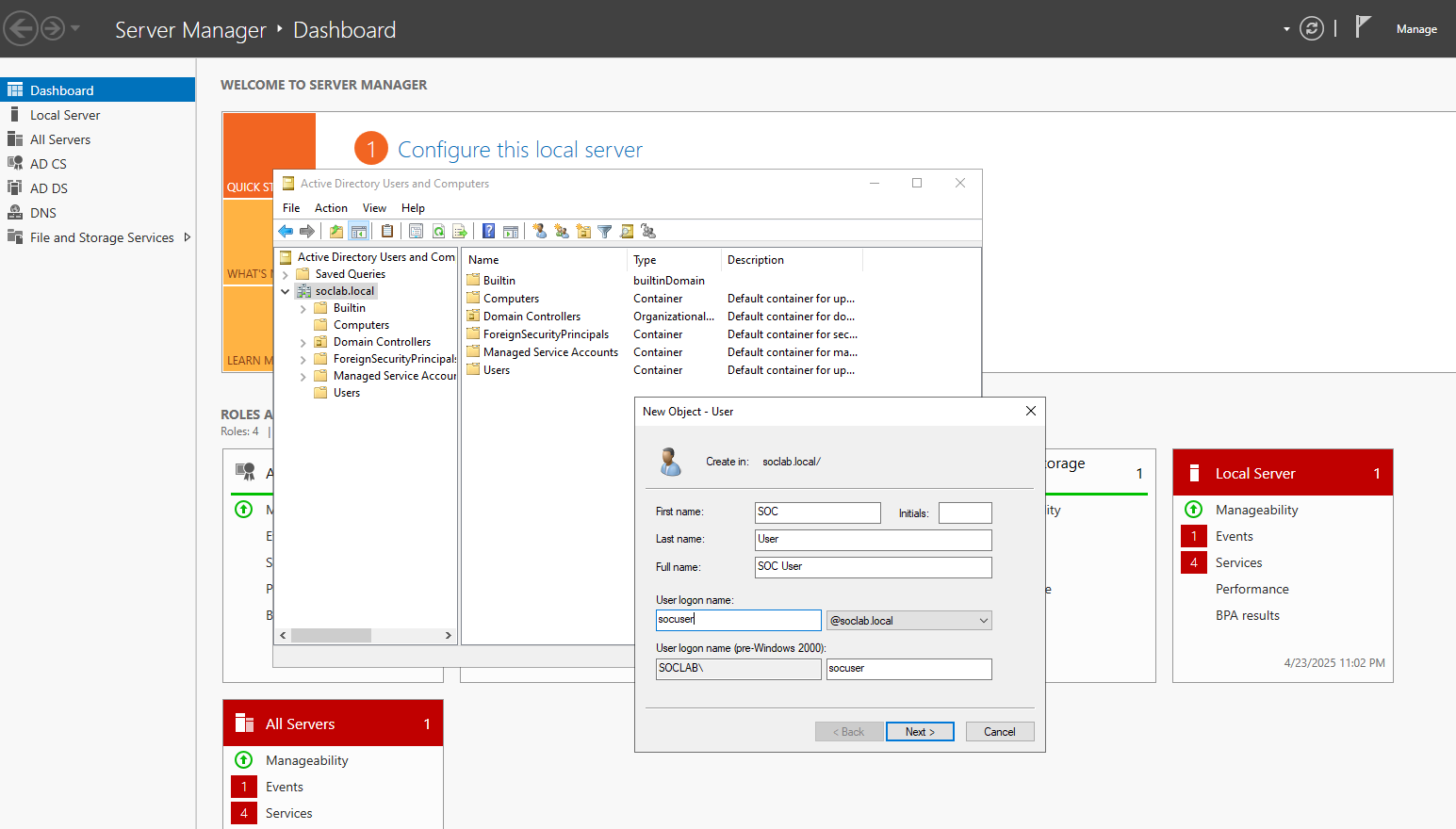Click the Type column header
Screen dimensions: 1456x829
pos(674,260)
